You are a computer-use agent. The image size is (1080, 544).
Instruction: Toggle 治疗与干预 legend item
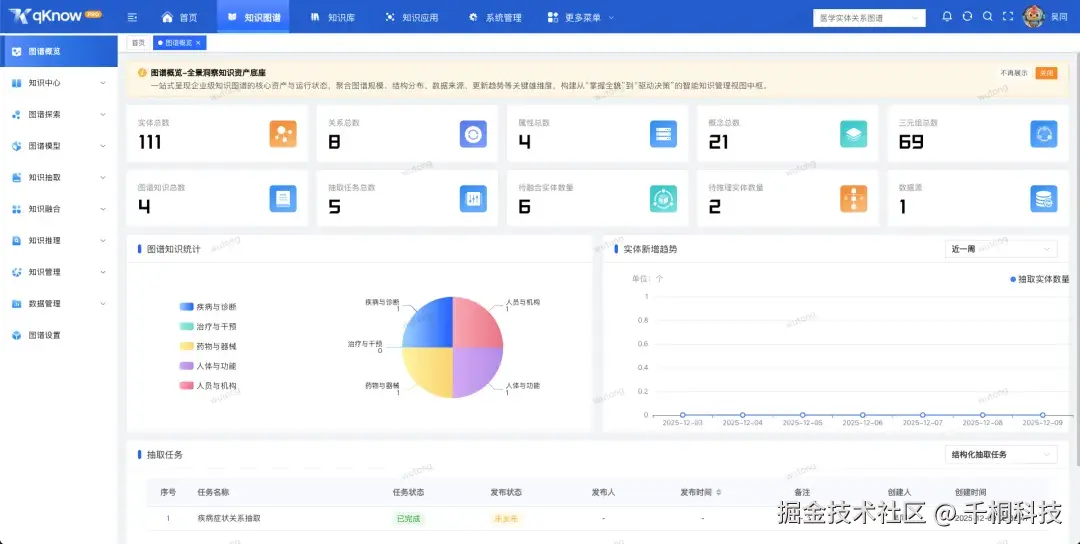coord(207,326)
